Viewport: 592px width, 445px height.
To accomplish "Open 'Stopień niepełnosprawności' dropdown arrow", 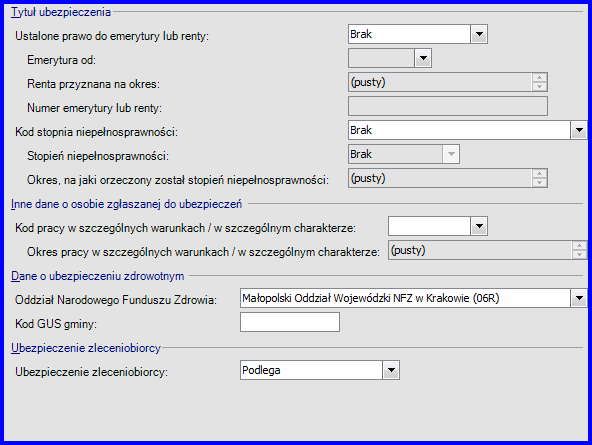I will pos(451,154).
